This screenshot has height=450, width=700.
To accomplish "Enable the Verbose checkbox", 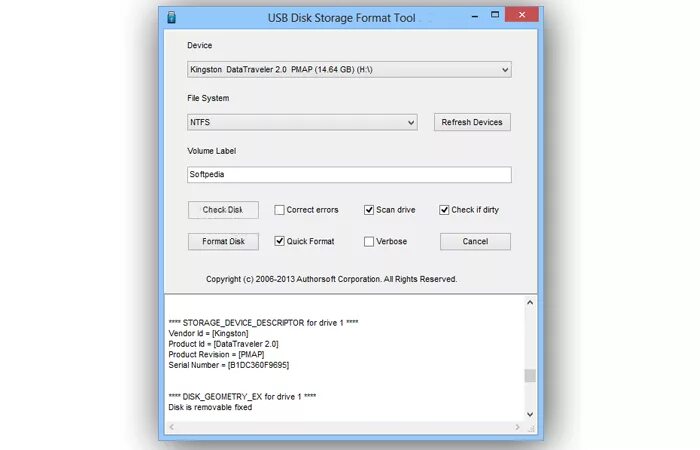I will [369, 242].
